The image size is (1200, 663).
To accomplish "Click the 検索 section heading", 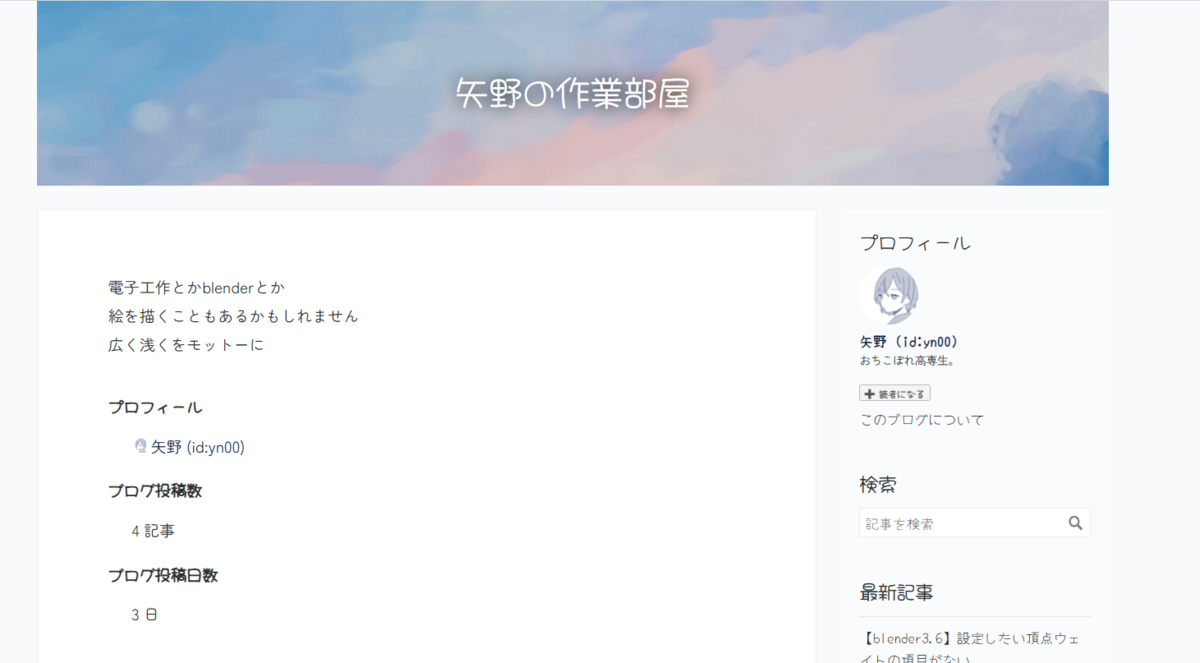I will 878,485.
